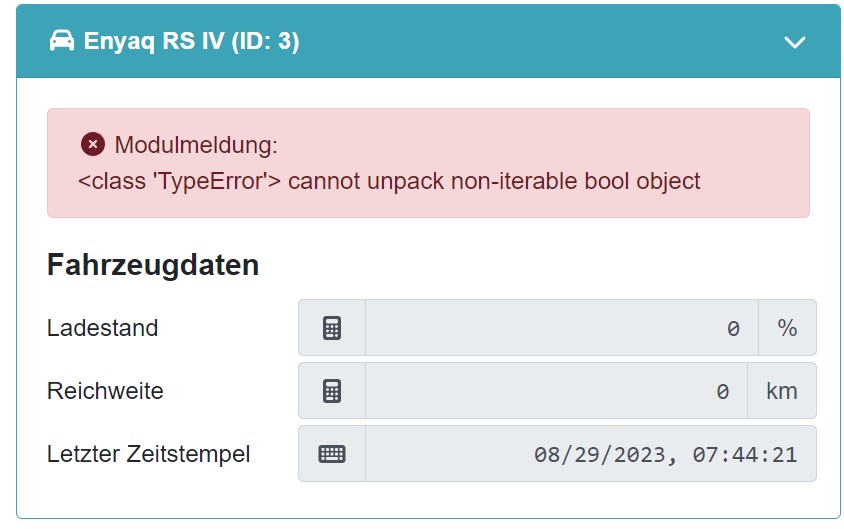Focus the timestamp field showing 08/29/2023
Image resolution: width=844 pixels, height=529 pixels.
pyautogui.click(x=590, y=454)
